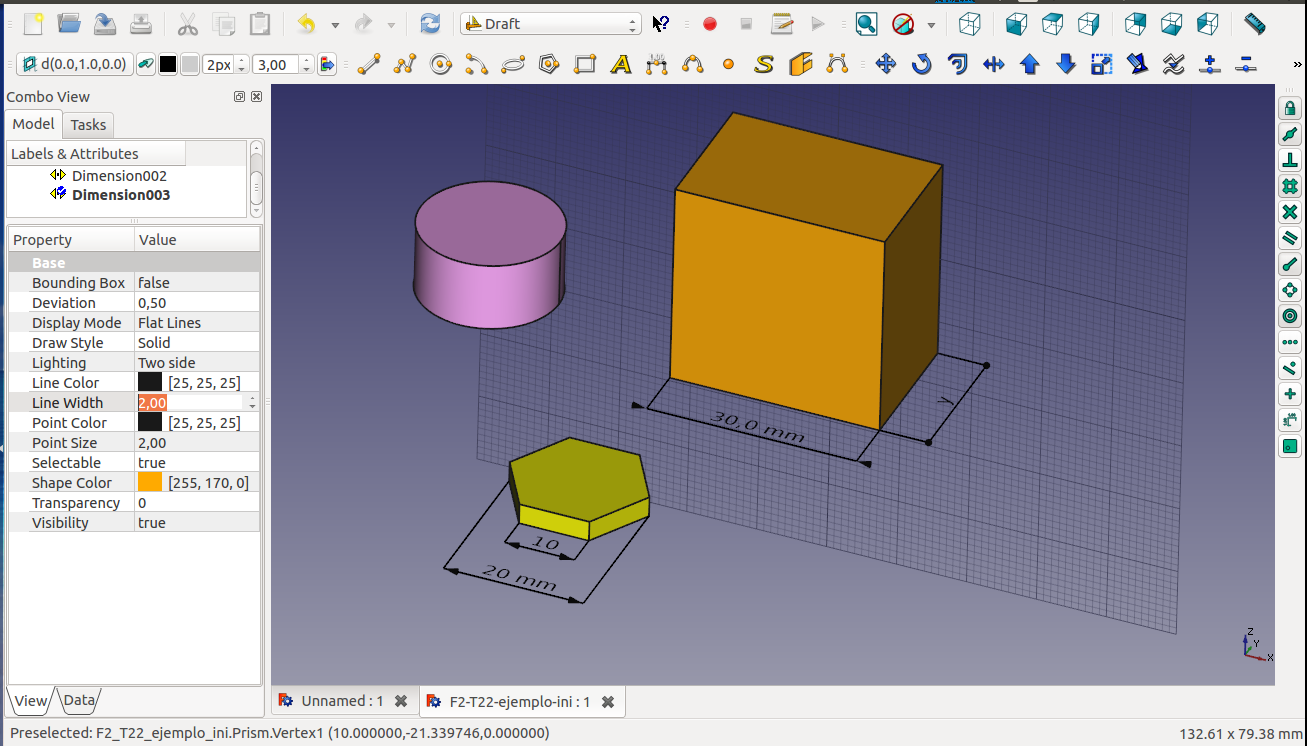
Task: Select Dimension002 in the model tree
Action: coord(119,176)
